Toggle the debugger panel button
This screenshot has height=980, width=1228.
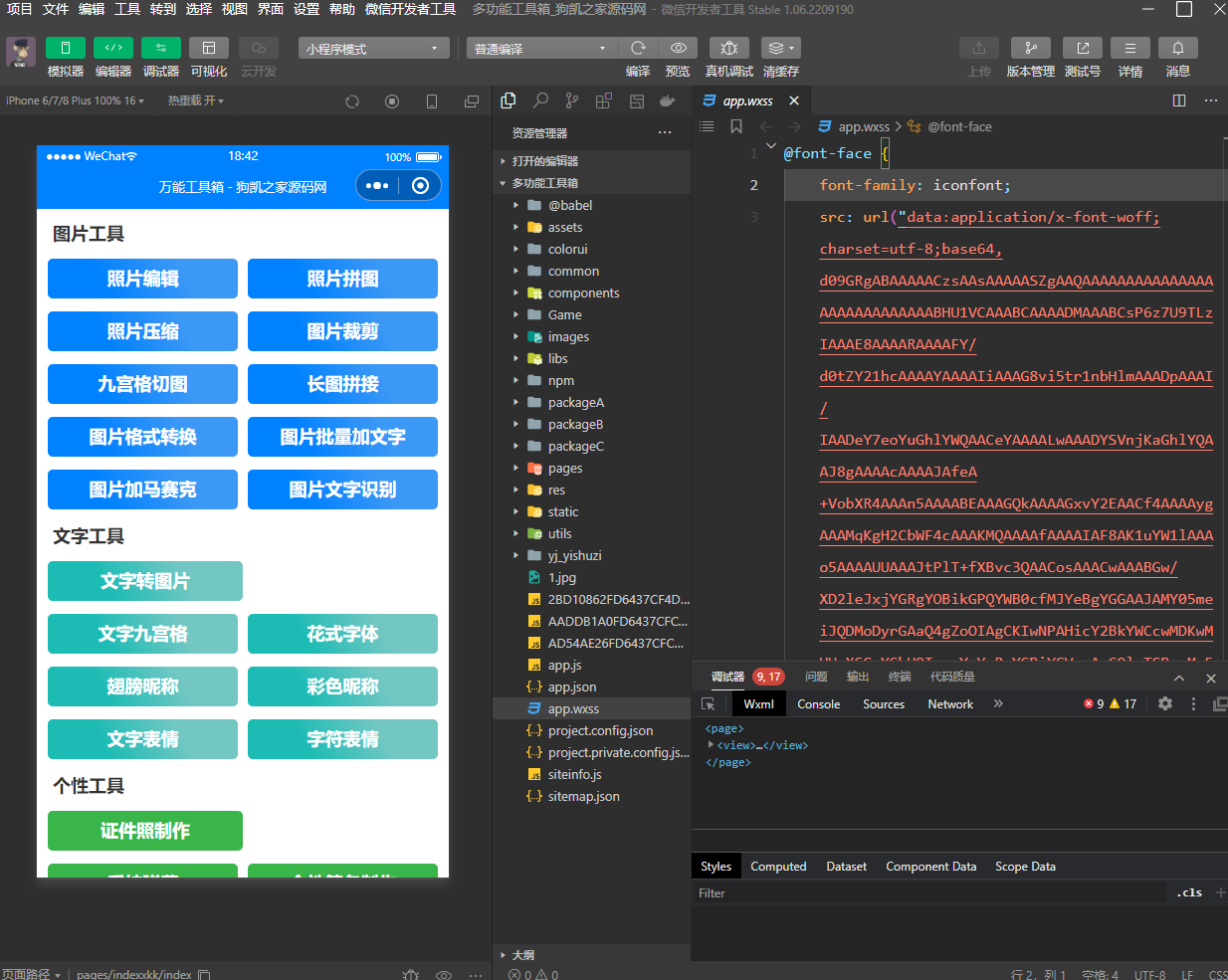(x=161, y=48)
